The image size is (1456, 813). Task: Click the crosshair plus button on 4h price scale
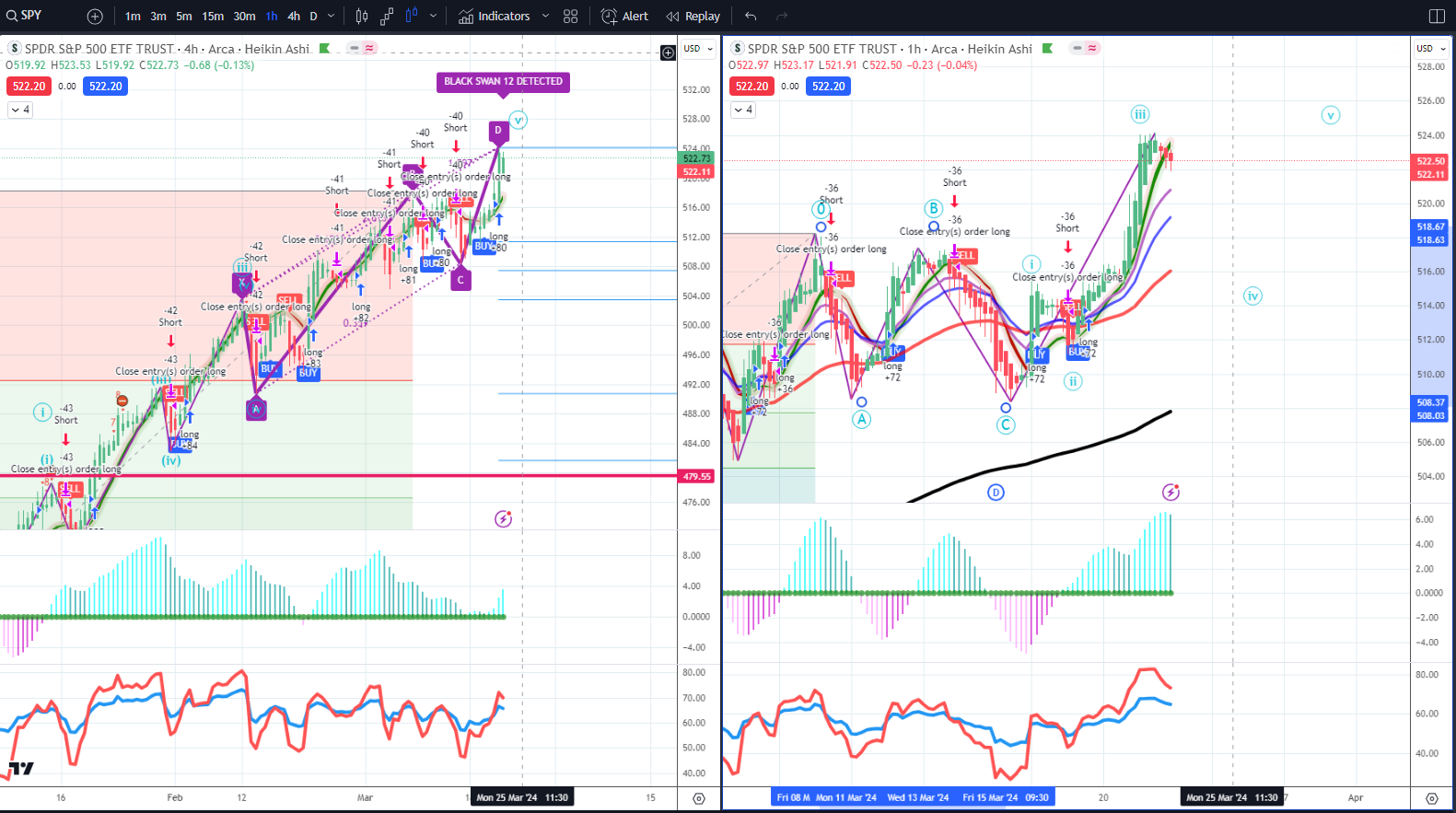[x=669, y=53]
